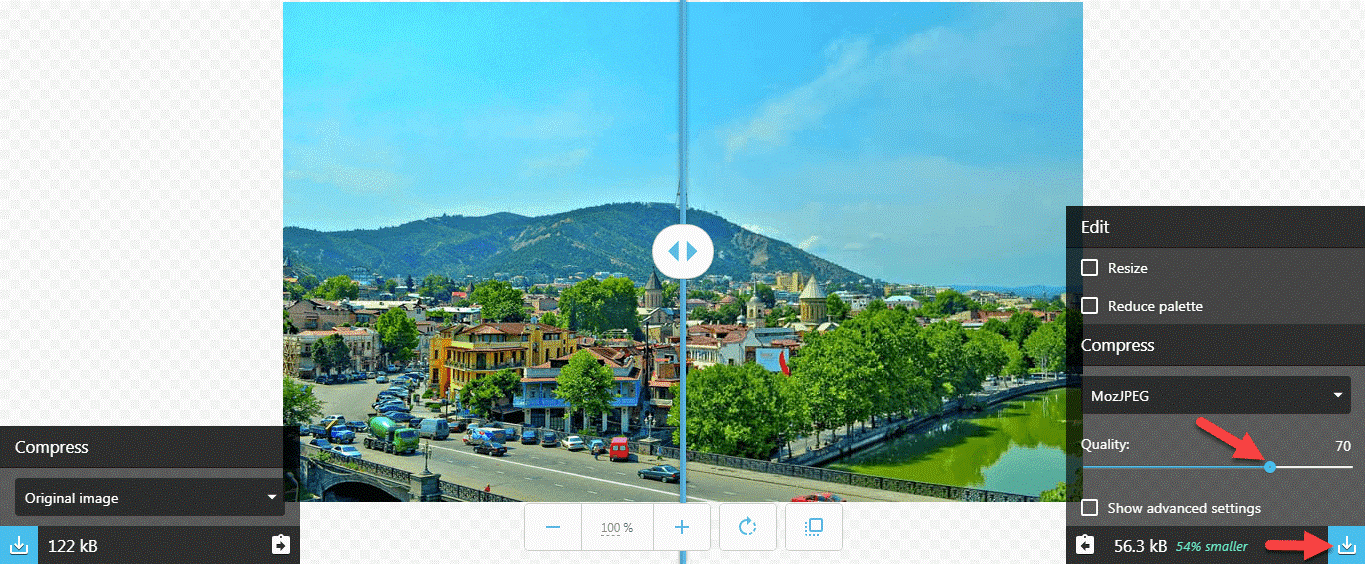The width and height of the screenshot is (1365, 564).
Task: Check Show advanced settings
Action: (x=1090, y=508)
